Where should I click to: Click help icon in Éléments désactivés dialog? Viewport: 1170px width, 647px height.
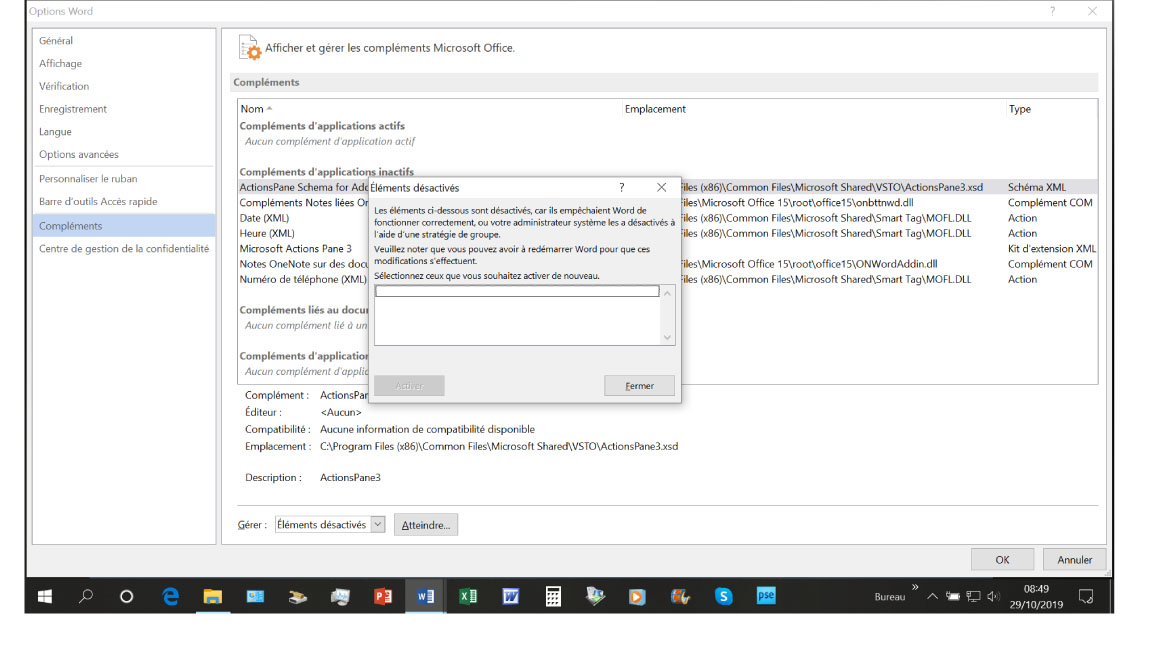pos(622,187)
